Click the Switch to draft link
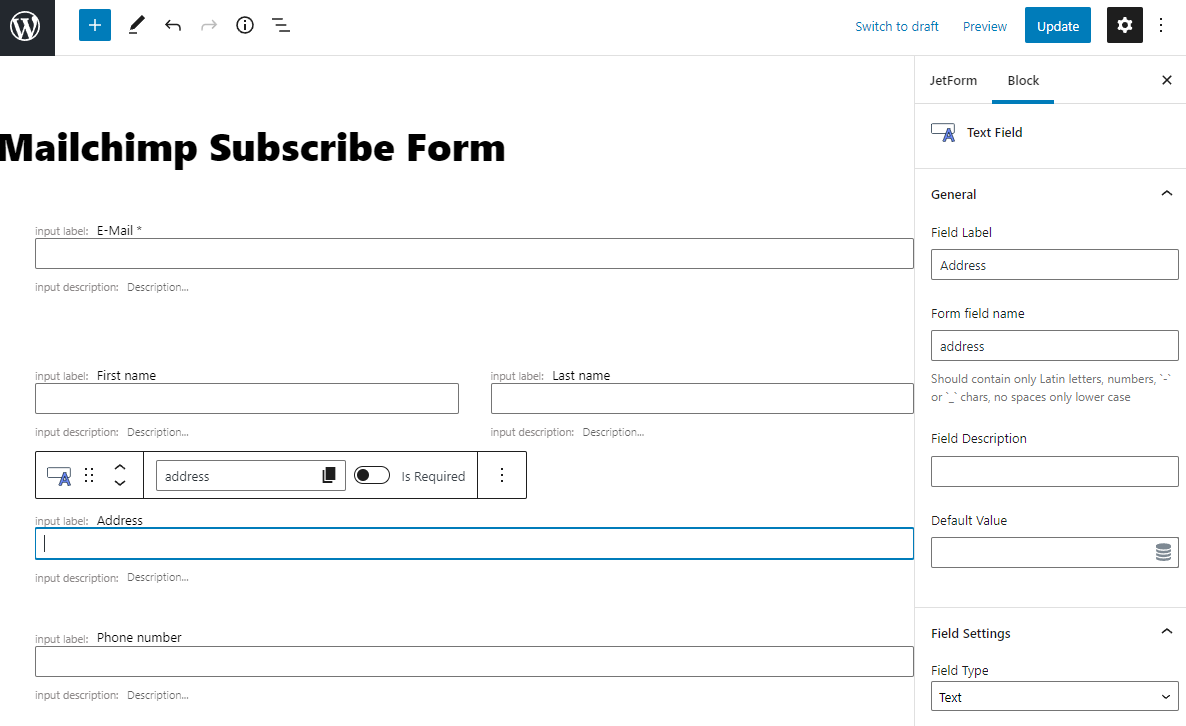Viewport: 1186px width, 726px height. (896, 27)
